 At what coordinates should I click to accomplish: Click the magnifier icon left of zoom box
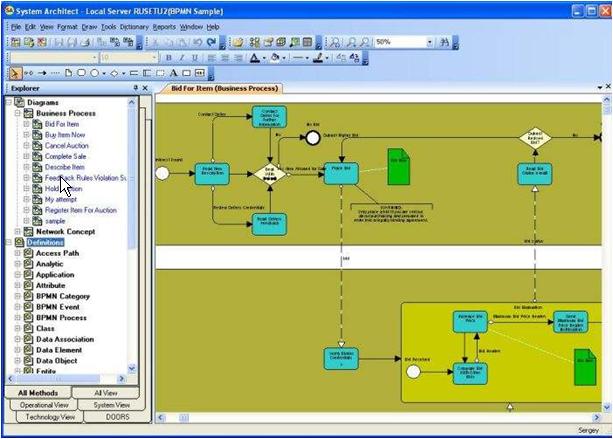(364, 42)
